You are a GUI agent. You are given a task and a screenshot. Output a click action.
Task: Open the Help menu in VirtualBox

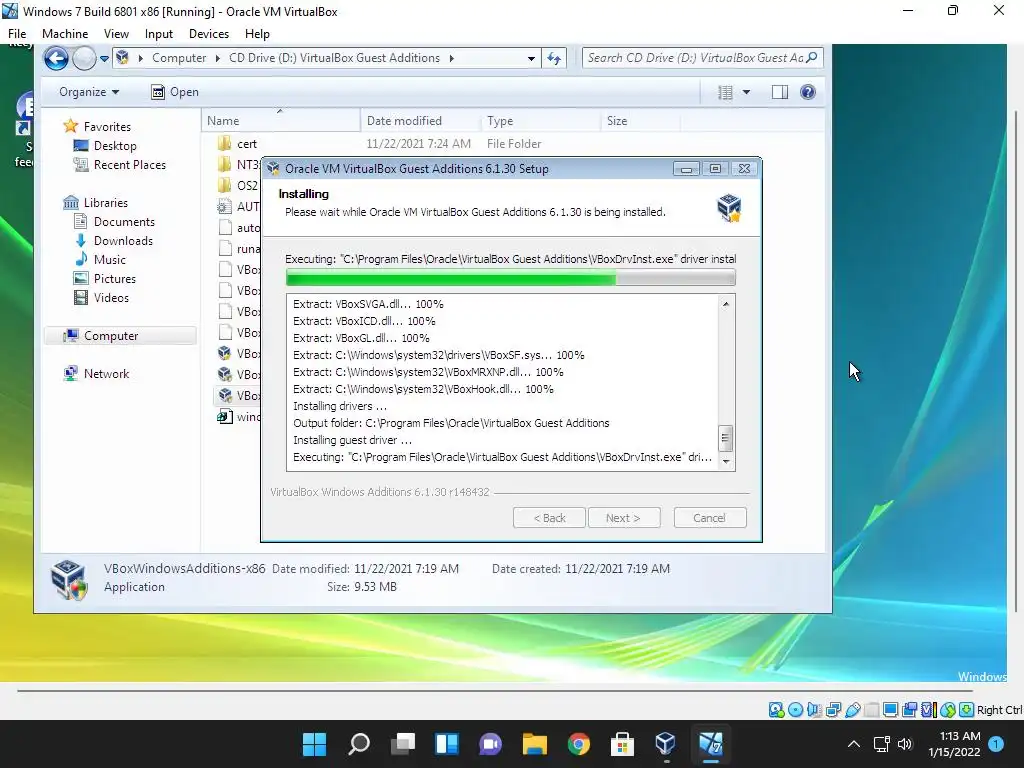coord(257,34)
